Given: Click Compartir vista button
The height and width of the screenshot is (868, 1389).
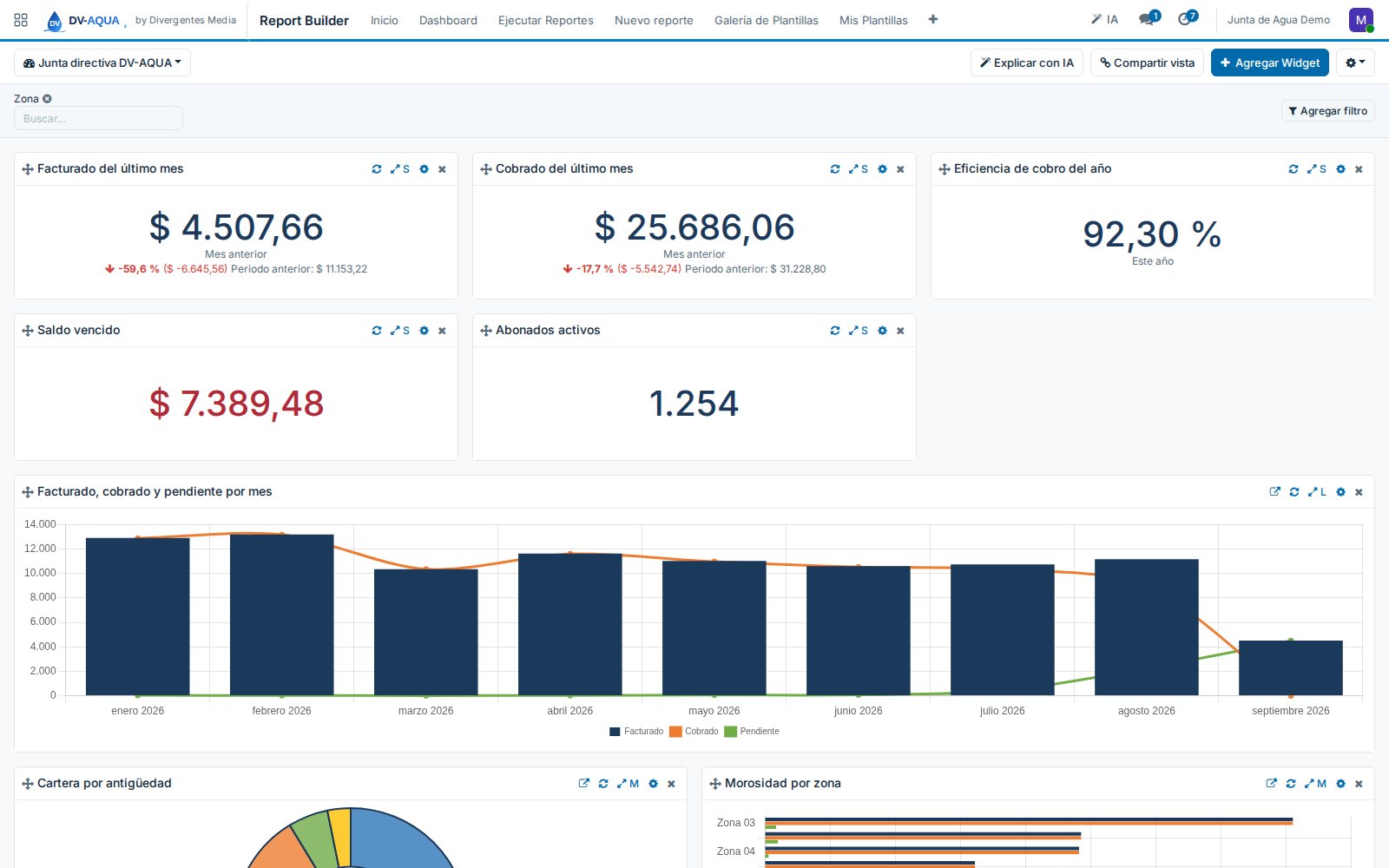Looking at the screenshot, I should [x=1147, y=62].
